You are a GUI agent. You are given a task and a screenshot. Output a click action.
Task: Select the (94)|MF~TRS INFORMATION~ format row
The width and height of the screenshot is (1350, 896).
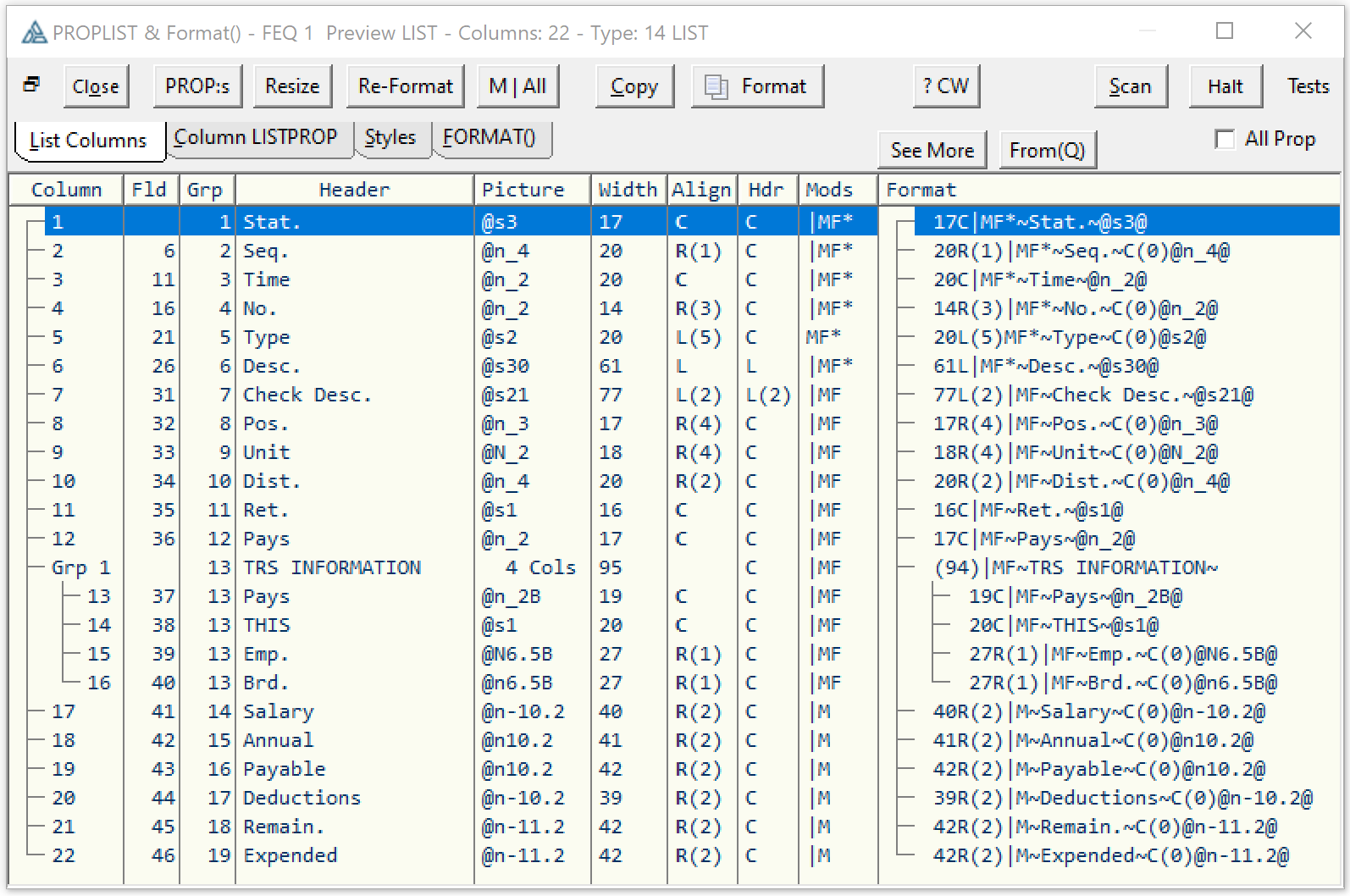pyautogui.click(x=1076, y=567)
